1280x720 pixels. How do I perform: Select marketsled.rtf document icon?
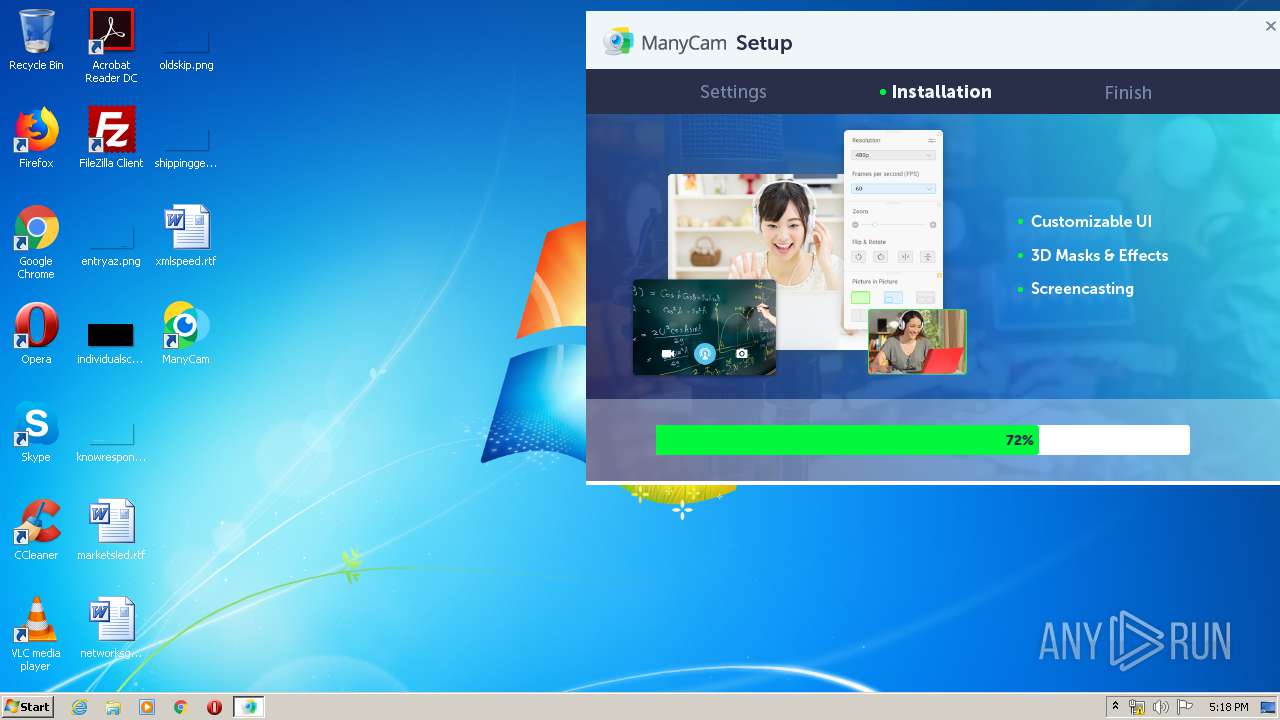coord(111,530)
